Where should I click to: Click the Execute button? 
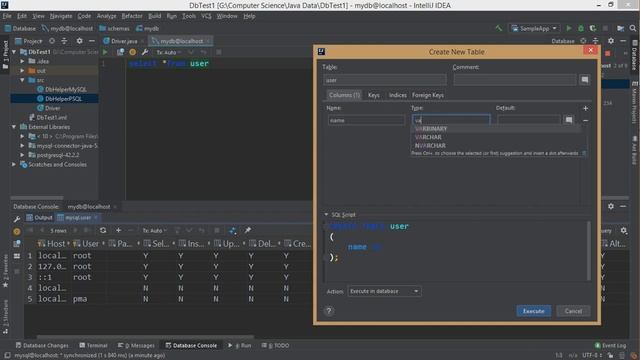click(533, 311)
